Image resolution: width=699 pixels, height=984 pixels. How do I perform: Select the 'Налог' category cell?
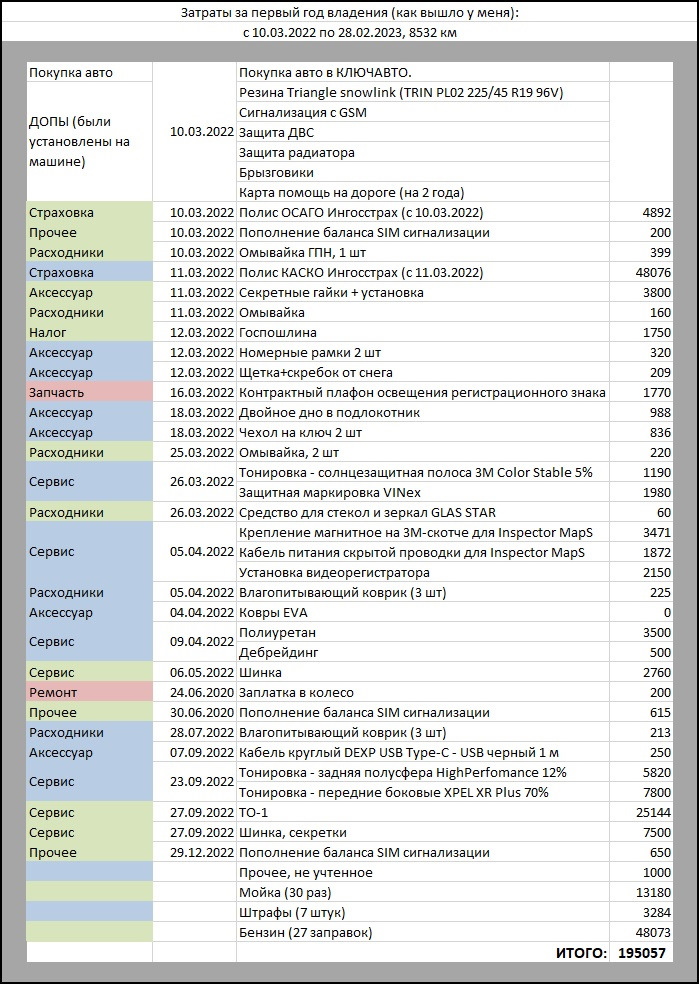coord(89,333)
